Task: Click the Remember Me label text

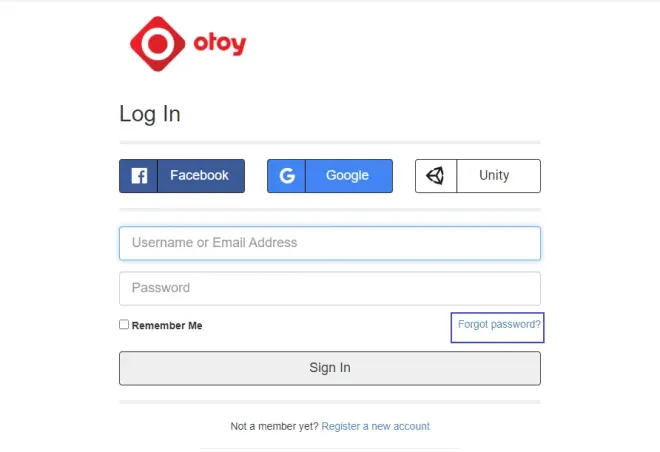Action: [167, 325]
